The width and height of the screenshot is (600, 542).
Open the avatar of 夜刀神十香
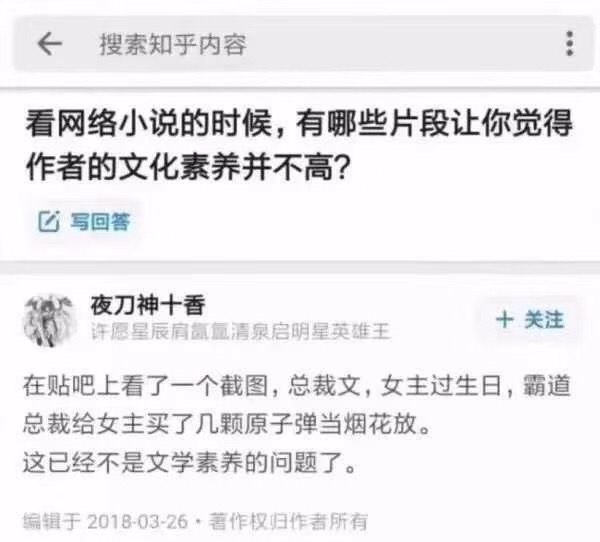pyautogui.click(x=49, y=320)
